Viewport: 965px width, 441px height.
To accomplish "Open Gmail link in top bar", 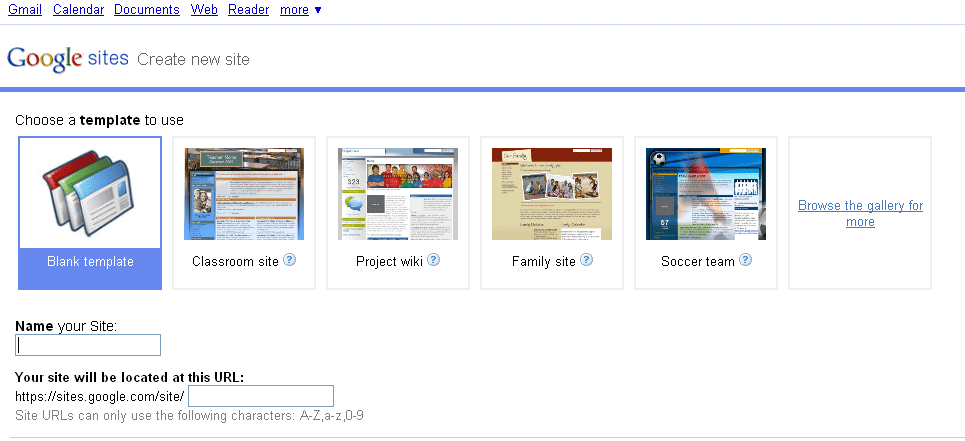I will coord(25,10).
